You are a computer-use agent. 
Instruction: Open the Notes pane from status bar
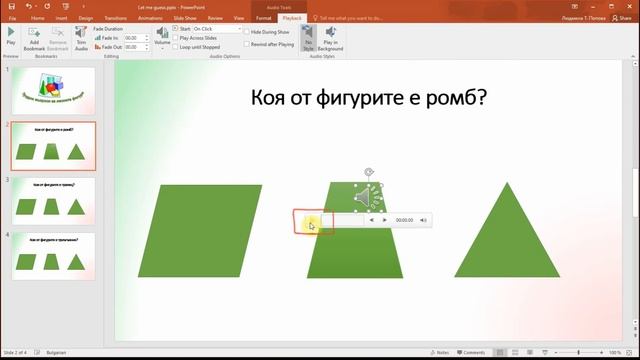click(x=440, y=352)
